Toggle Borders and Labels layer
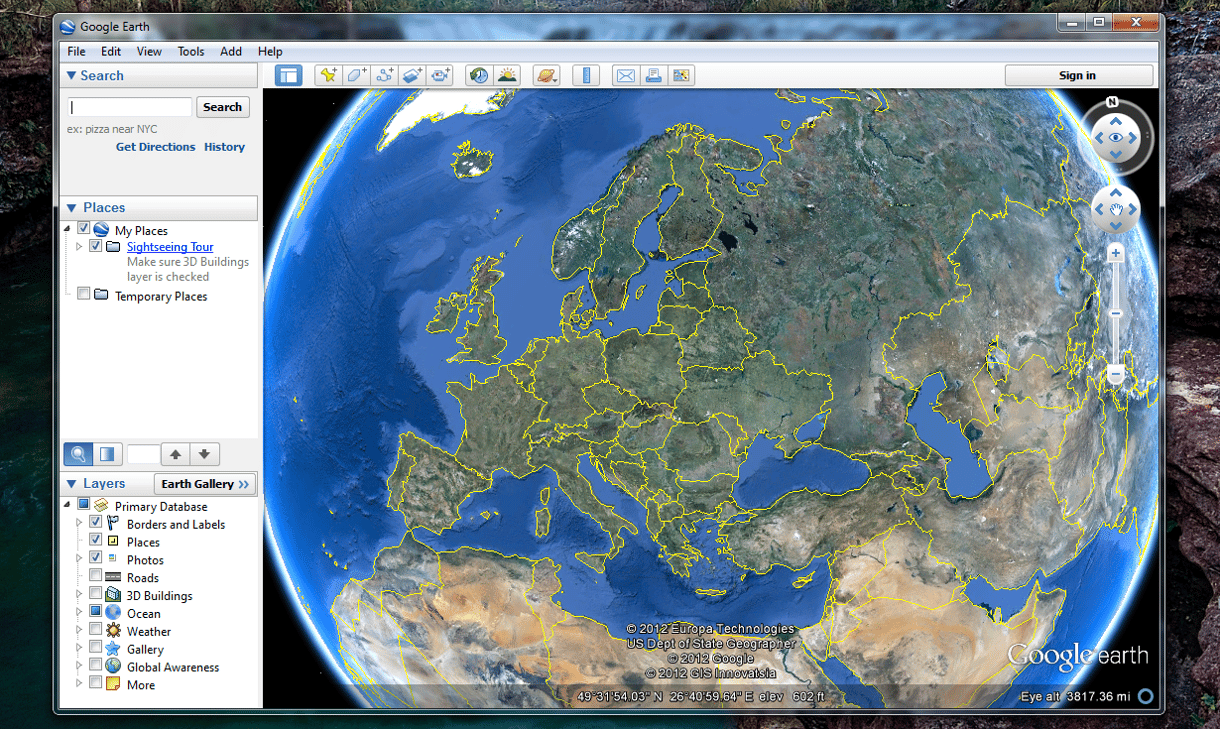Viewport: 1220px width, 729px height. tap(96, 523)
